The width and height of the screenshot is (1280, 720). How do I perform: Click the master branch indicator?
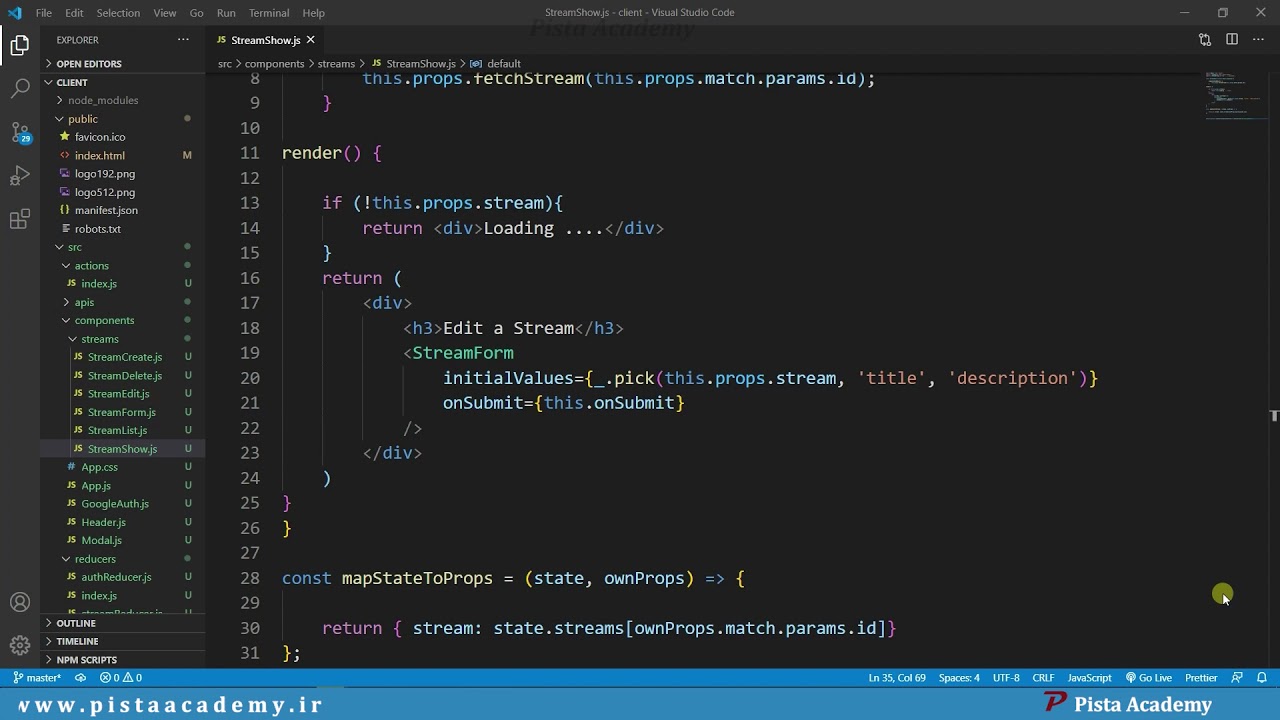click(37, 678)
